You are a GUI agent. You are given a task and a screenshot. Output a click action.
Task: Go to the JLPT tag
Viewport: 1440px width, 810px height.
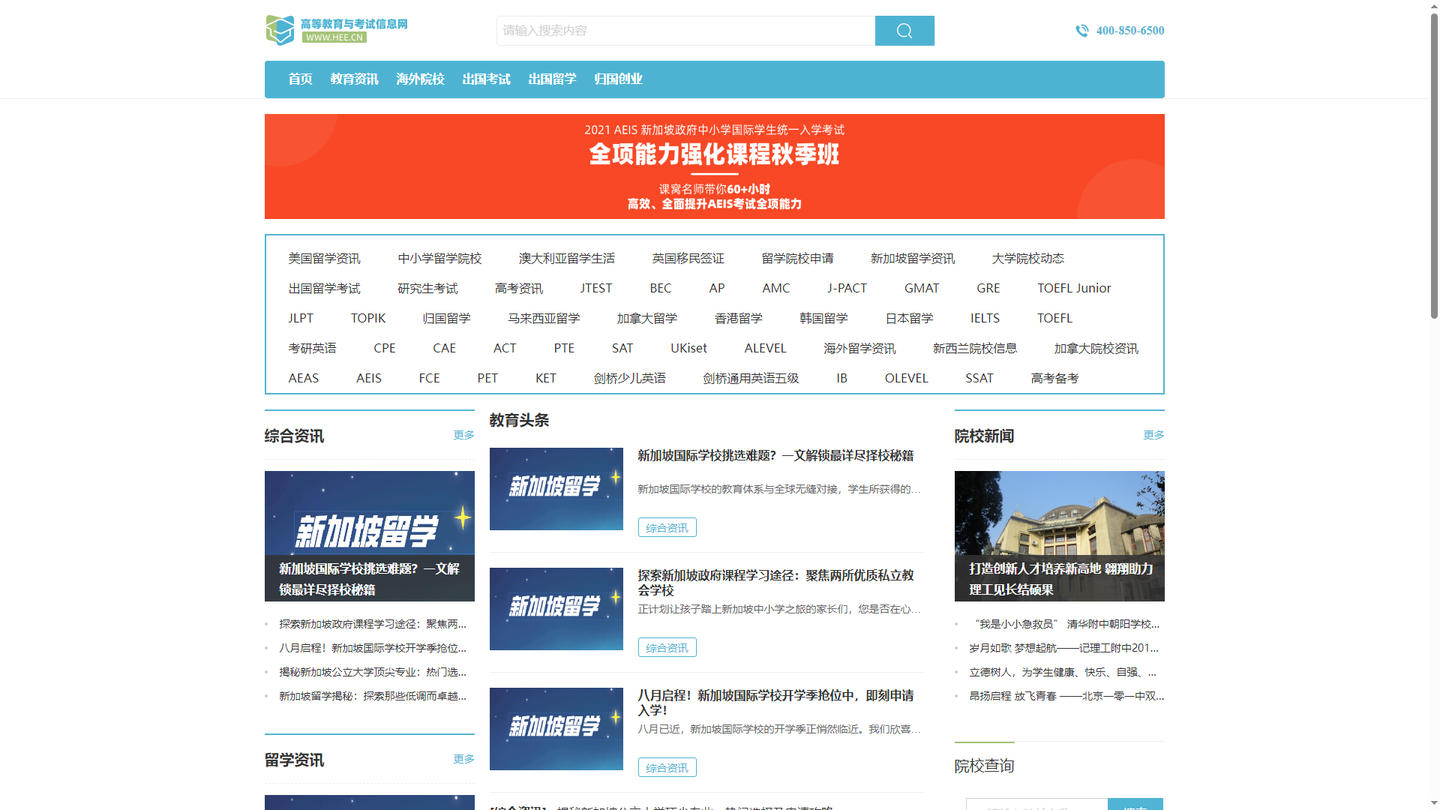pos(301,318)
